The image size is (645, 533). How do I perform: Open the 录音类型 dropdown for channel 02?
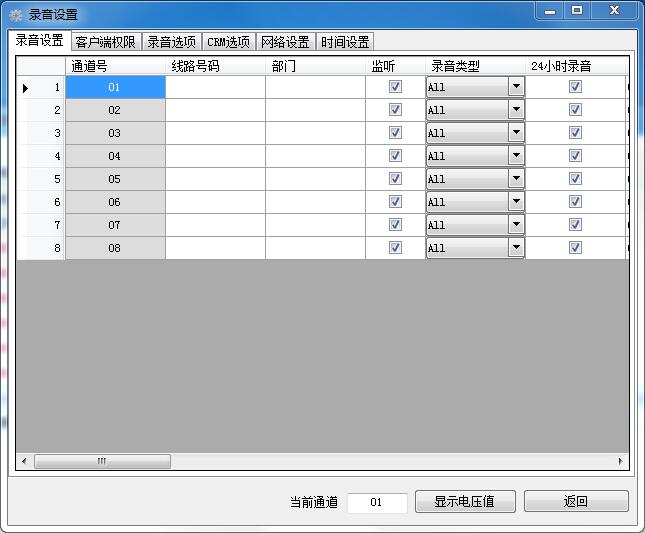point(516,109)
